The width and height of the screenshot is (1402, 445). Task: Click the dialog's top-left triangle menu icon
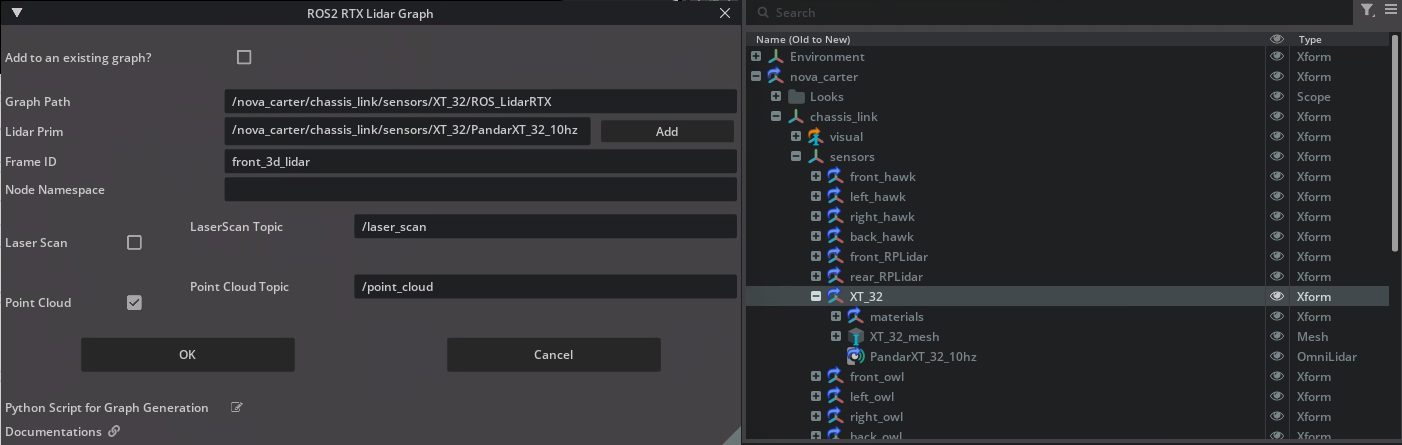click(17, 13)
